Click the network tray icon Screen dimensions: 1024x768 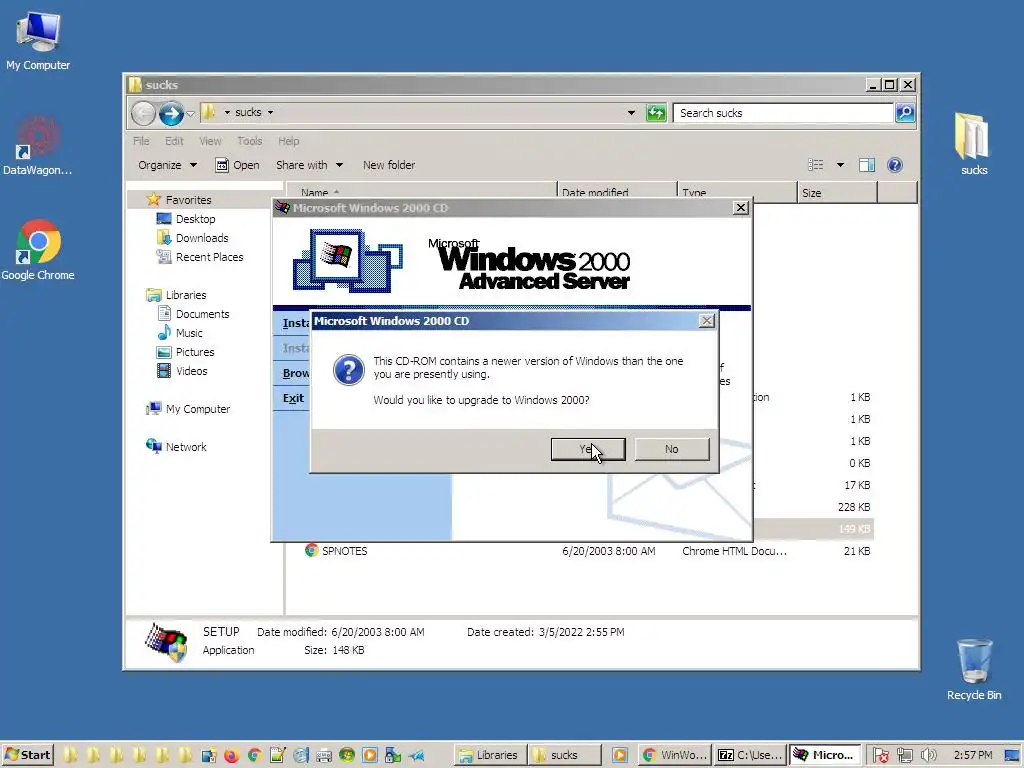(x=904, y=756)
